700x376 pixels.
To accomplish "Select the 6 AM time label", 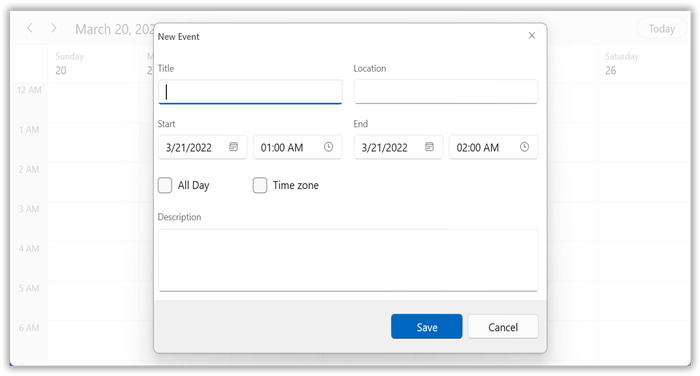I will pyautogui.click(x=29, y=328).
